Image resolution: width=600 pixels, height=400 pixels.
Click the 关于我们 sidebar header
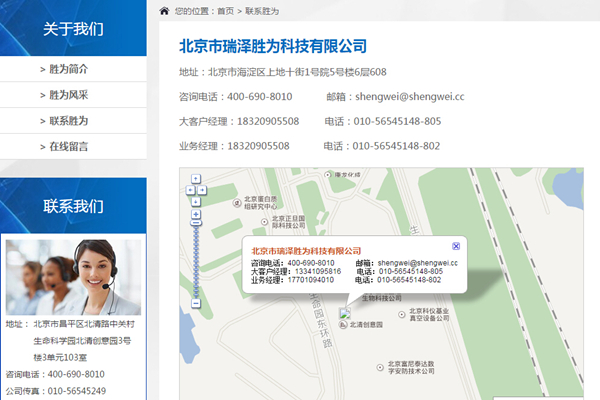pyautogui.click(x=73, y=29)
